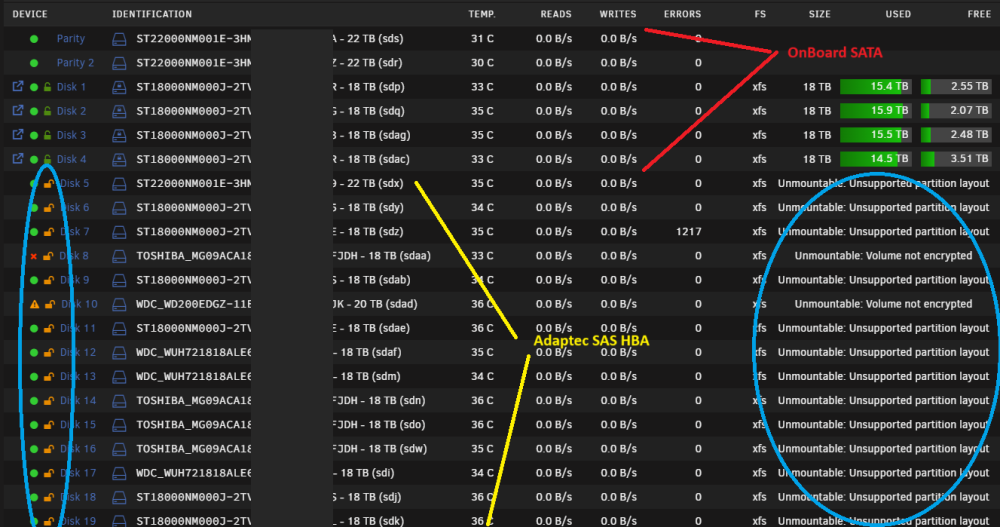The width and height of the screenshot is (1000, 527).
Task: Open the browse icon for Disk 4
Action: pos(18,158)
